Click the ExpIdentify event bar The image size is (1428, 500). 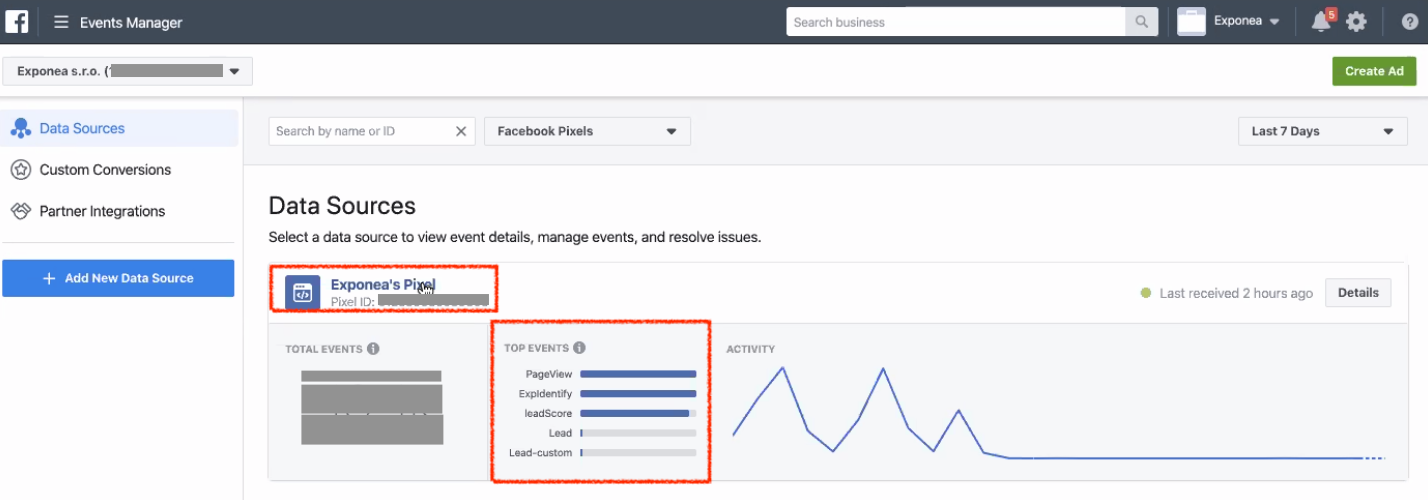(x=638, y=394)
